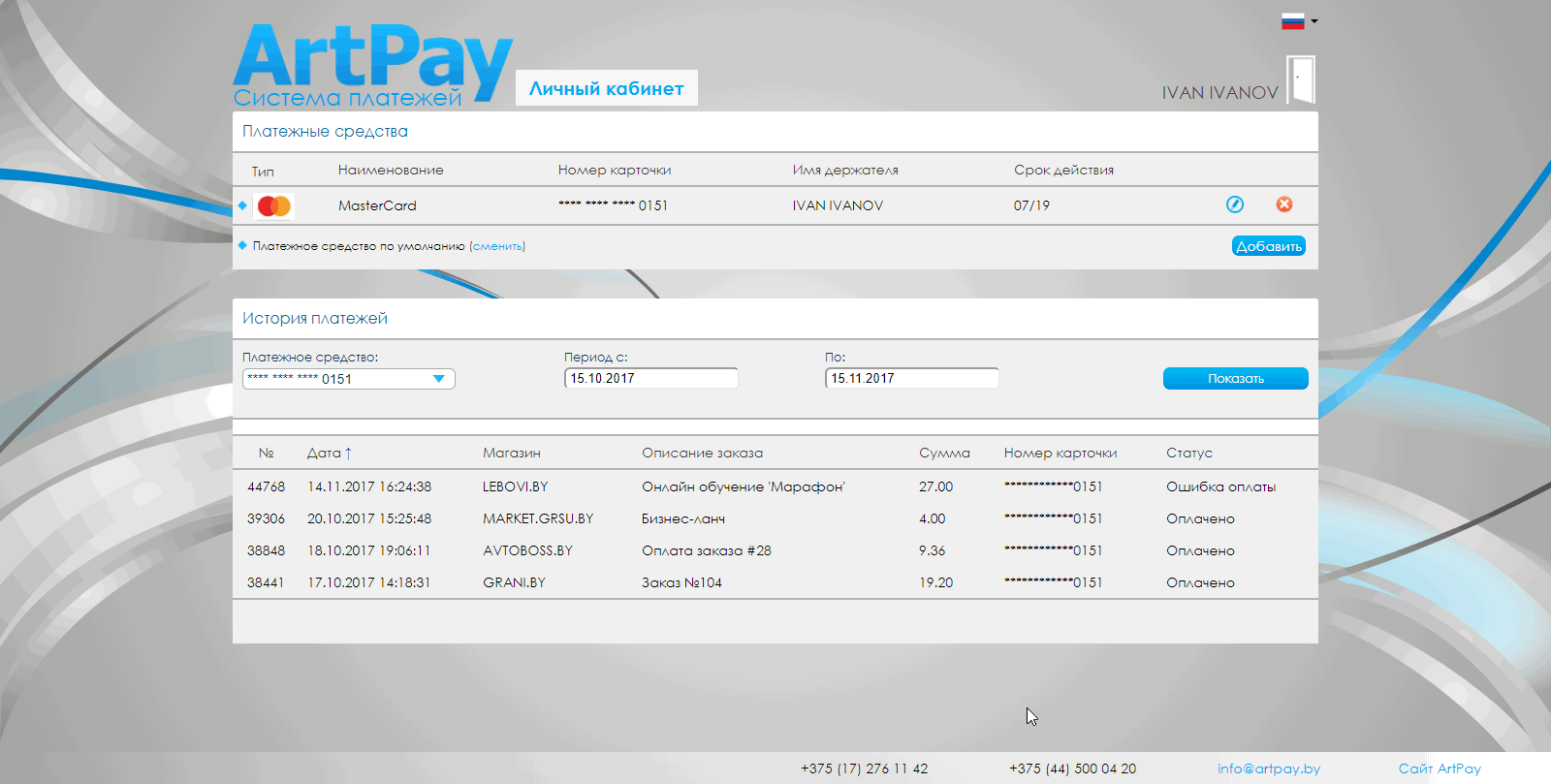Click the MARKET.GRSU.BY shop name
The height and width of the screenshot is (784, 1551).
click(538, 518)
